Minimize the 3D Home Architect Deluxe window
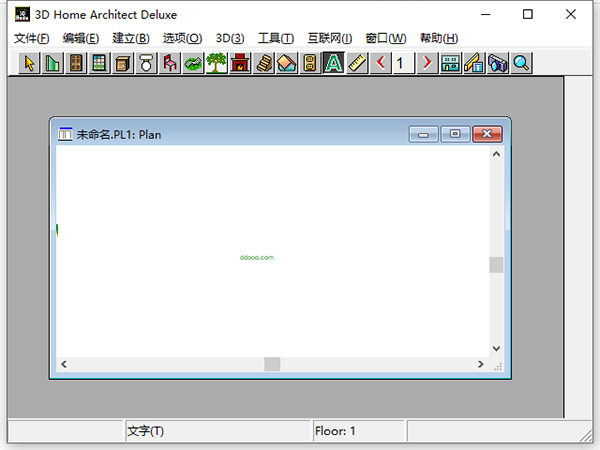Image resolution: width=600 pixels, height=450 pixels. (x=486, y=15)
